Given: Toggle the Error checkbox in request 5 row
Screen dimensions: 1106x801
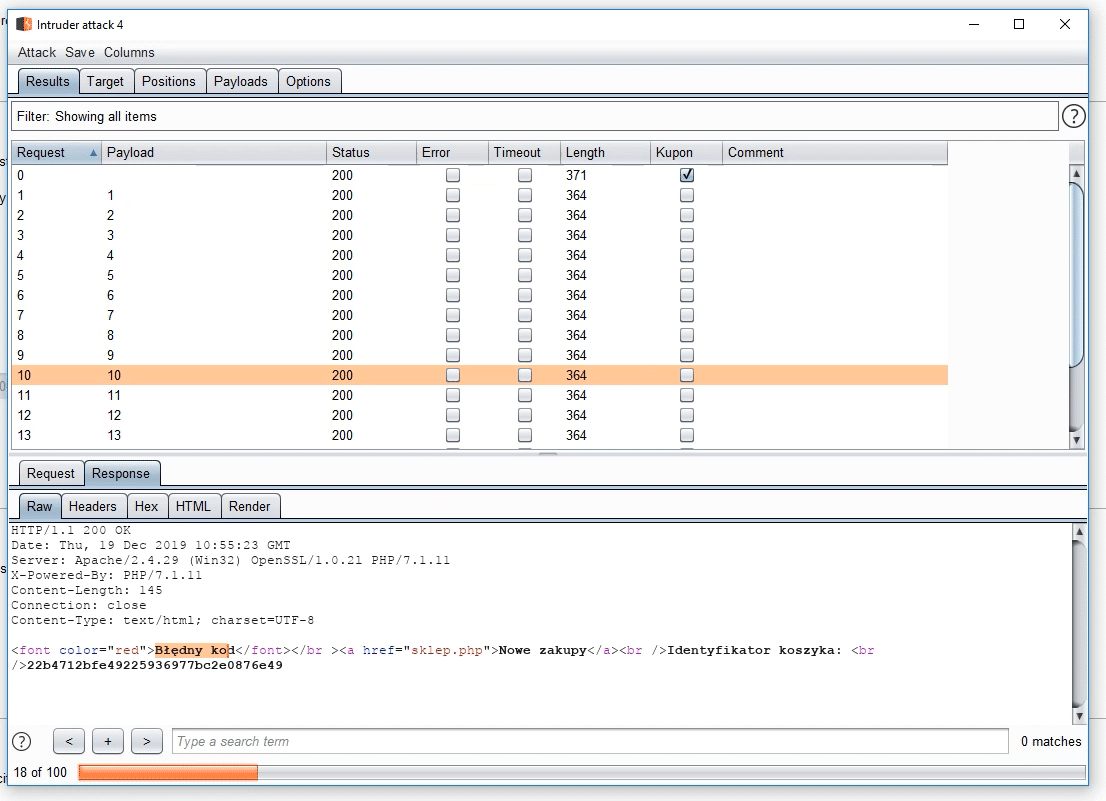Looking at the screenshot, I should 453,275.
